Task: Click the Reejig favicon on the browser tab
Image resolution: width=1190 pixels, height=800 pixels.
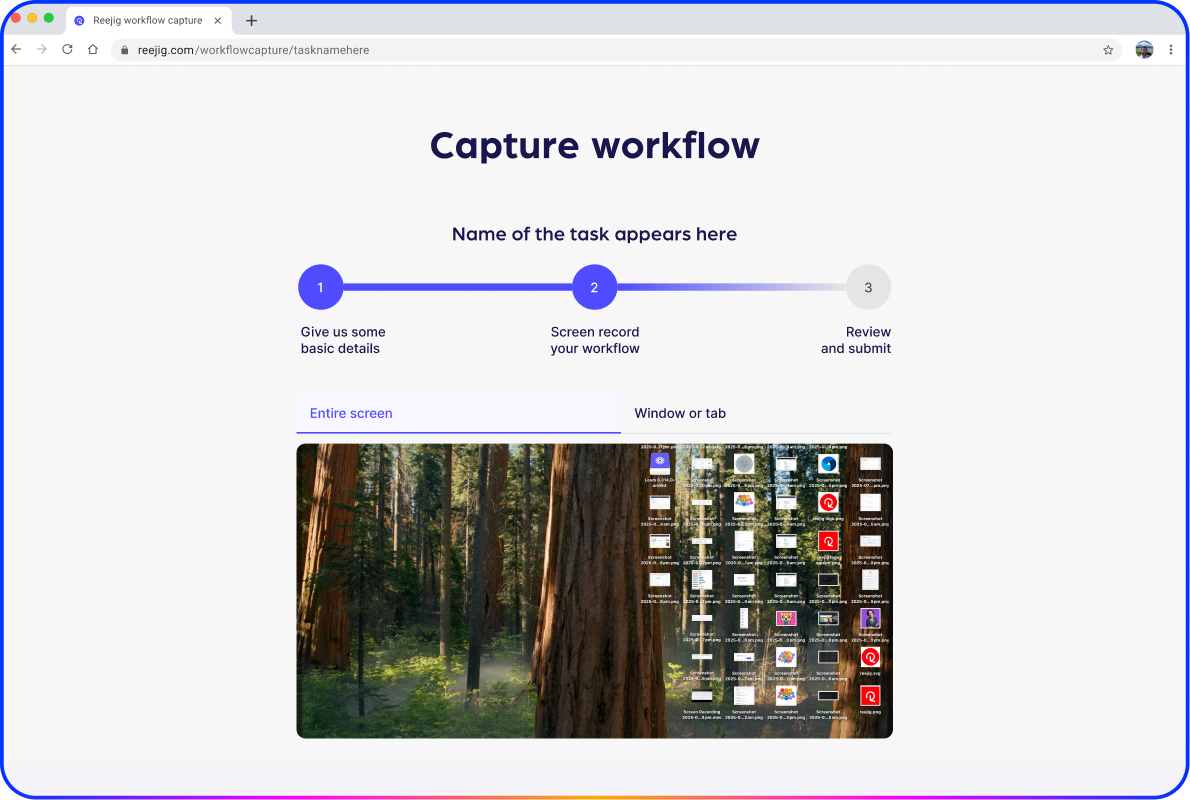Action: 80,20
